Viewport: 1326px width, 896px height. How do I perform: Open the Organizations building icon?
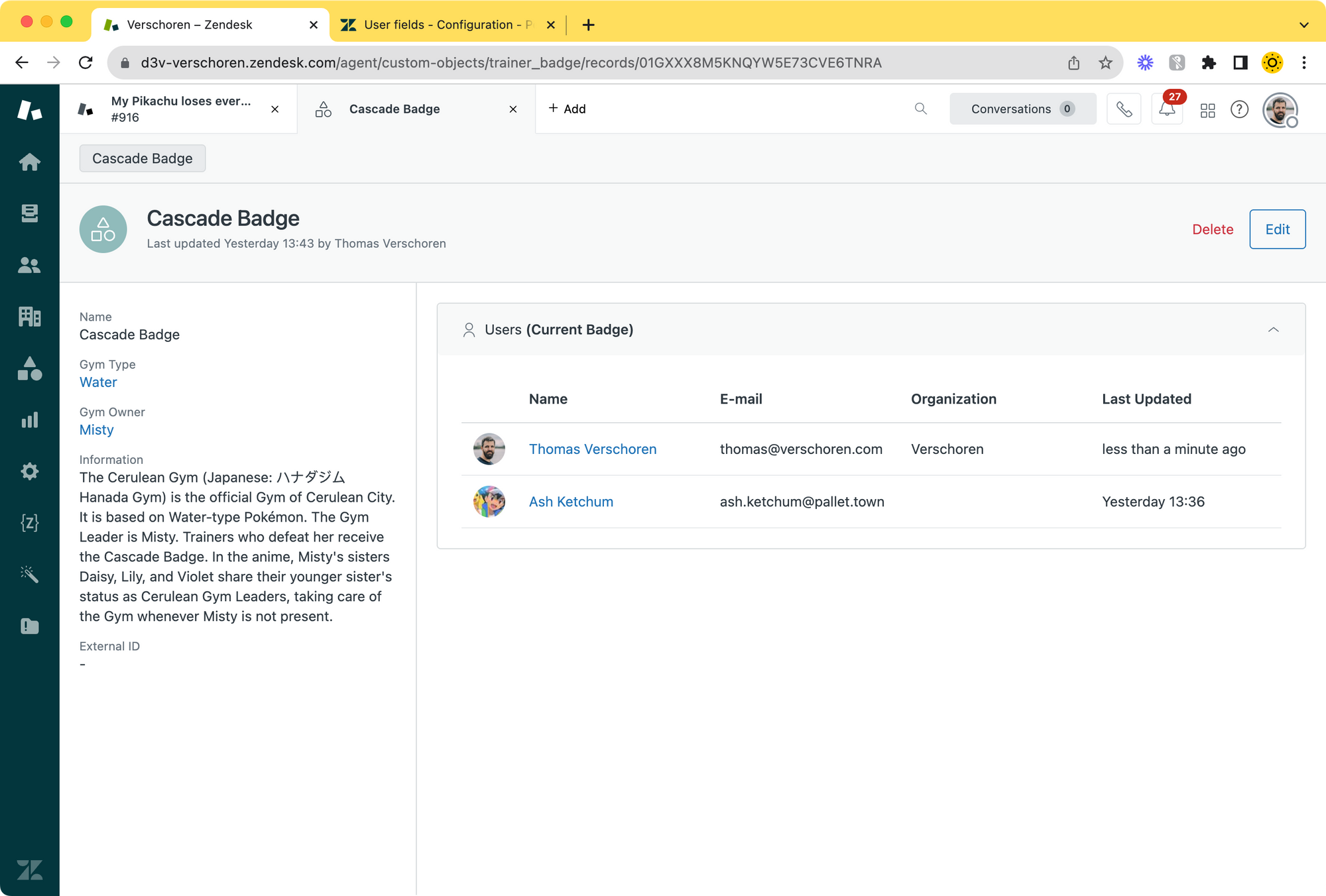point(29,317)
